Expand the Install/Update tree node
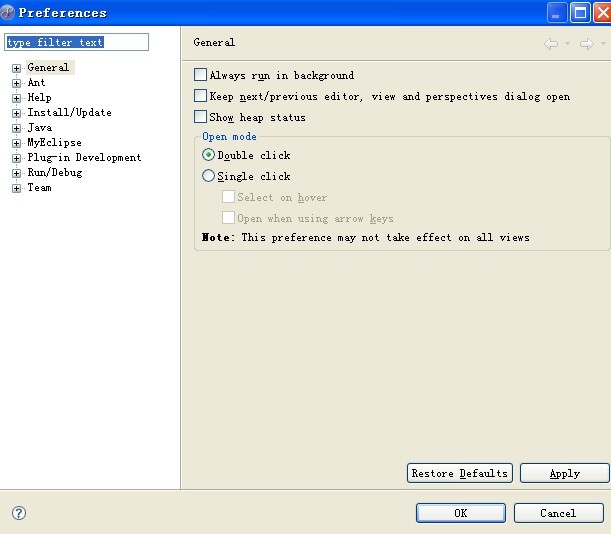Screen dimensions: 611x534 (16, 113)
